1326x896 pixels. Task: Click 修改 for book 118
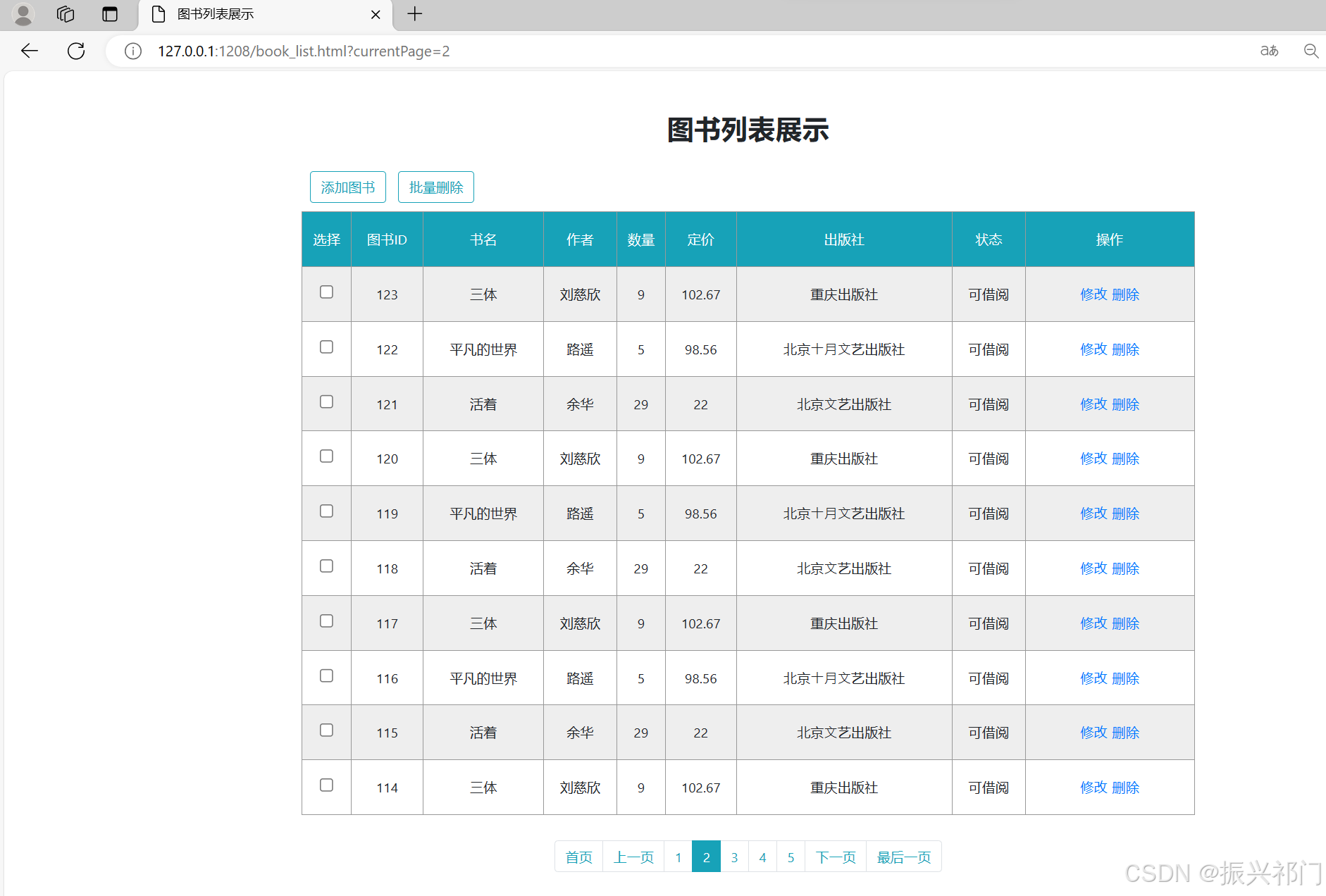click(x=1094, y=568)
